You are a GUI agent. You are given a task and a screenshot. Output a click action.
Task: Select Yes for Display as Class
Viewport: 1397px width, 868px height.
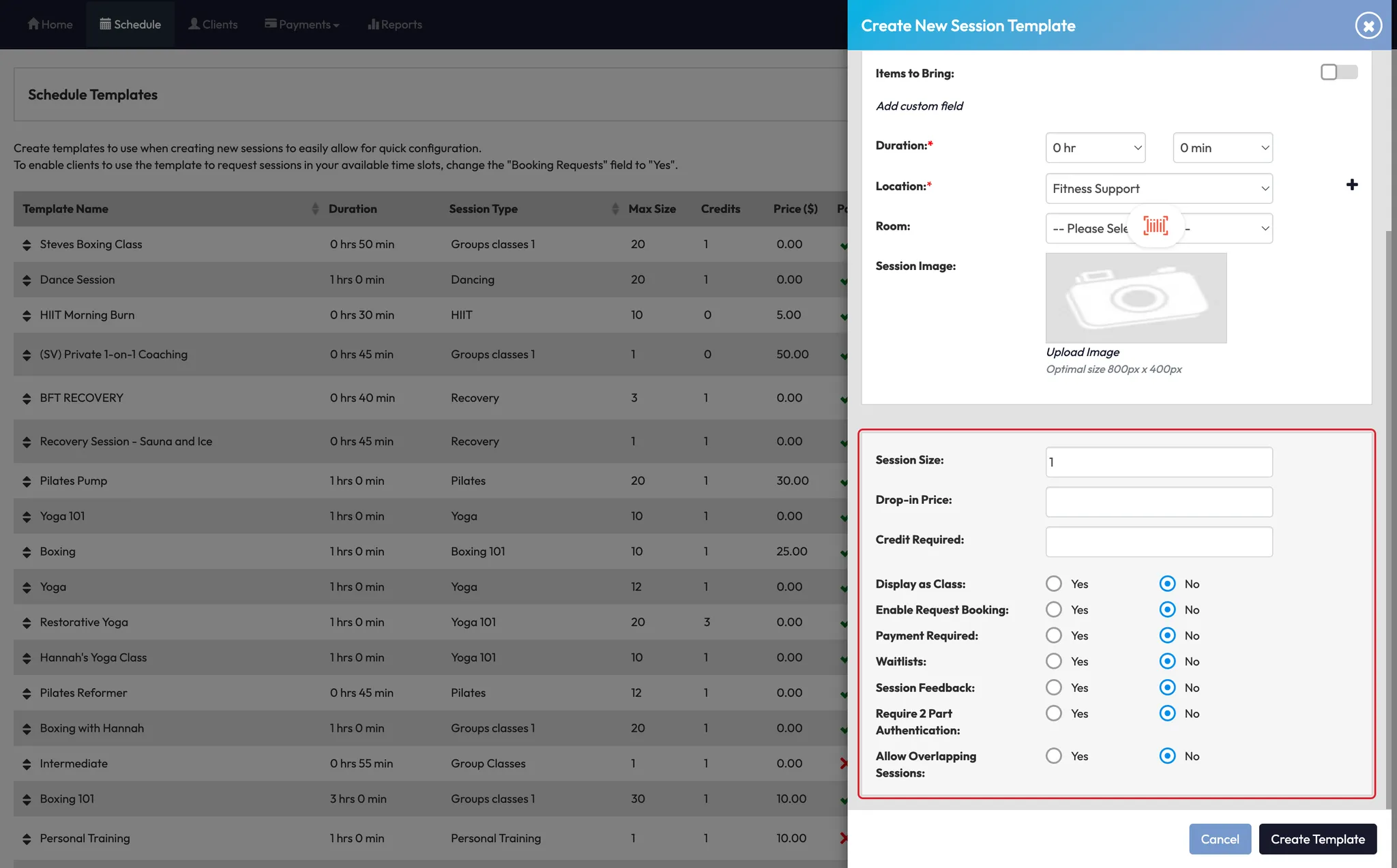point(1054,584)
